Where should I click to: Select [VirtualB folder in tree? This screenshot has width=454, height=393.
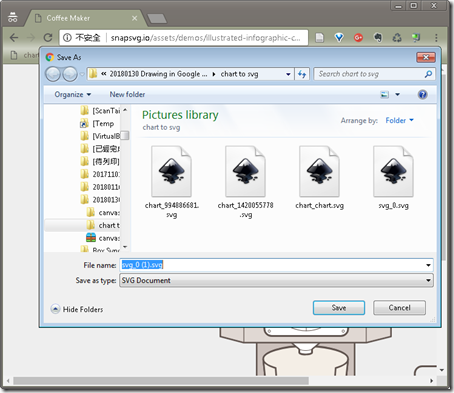click(x=100, y=136)
